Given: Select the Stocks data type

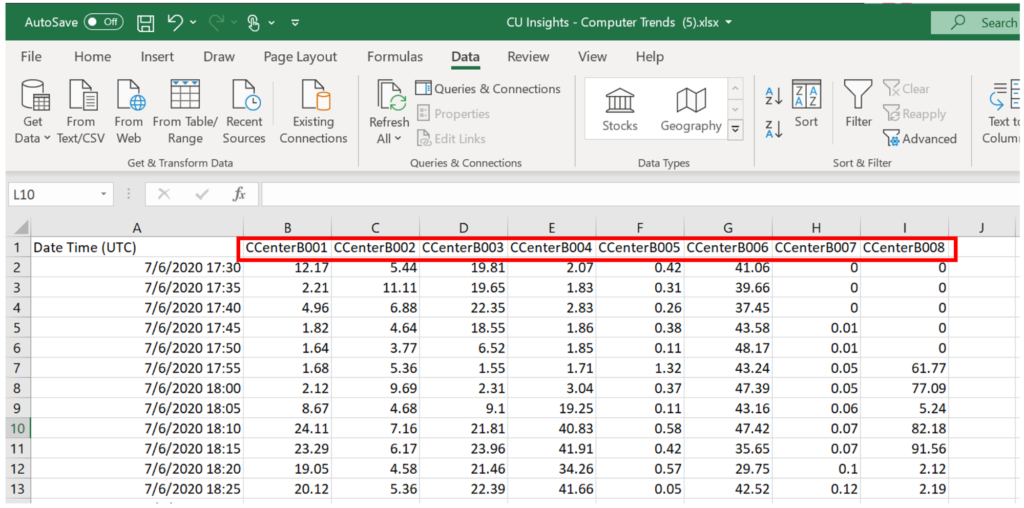Looking at the screenshot, I should (x=620, y=108).
